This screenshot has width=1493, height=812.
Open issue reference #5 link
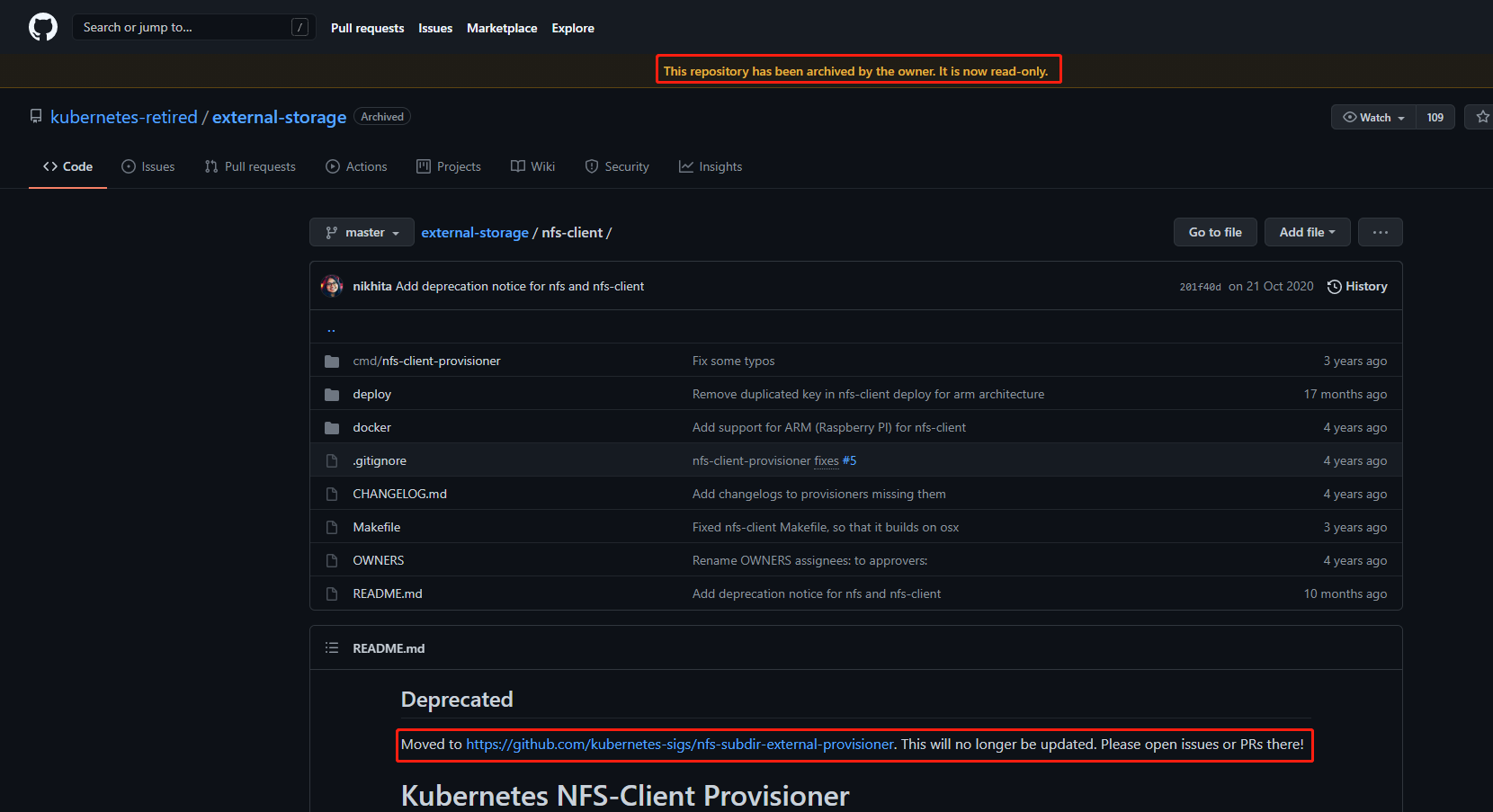tap(849, 460)
